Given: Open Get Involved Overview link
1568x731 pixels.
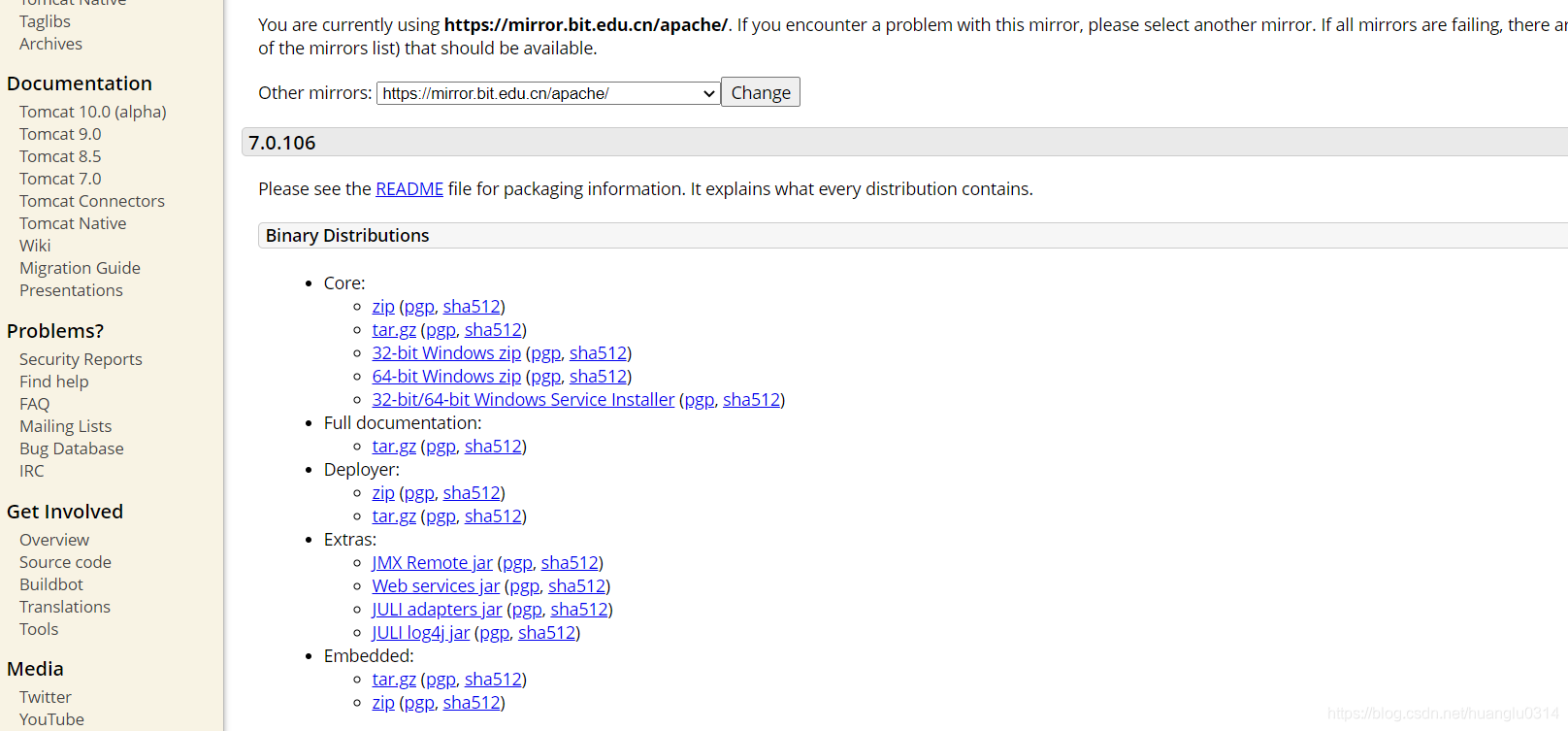Looking at the screenshot, I should 54,540.
